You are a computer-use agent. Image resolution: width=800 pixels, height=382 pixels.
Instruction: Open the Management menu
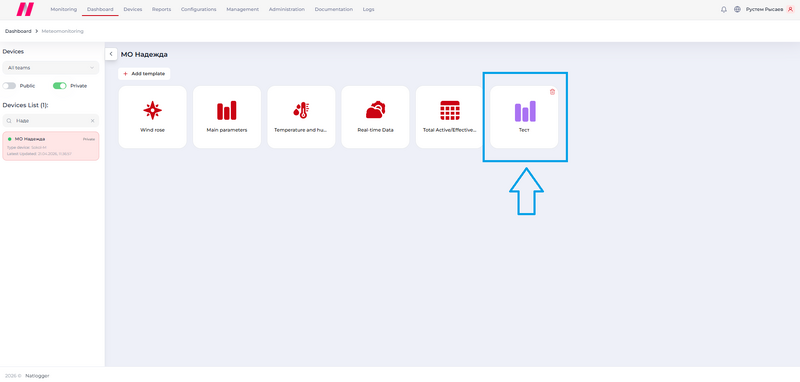click(242, 9)
